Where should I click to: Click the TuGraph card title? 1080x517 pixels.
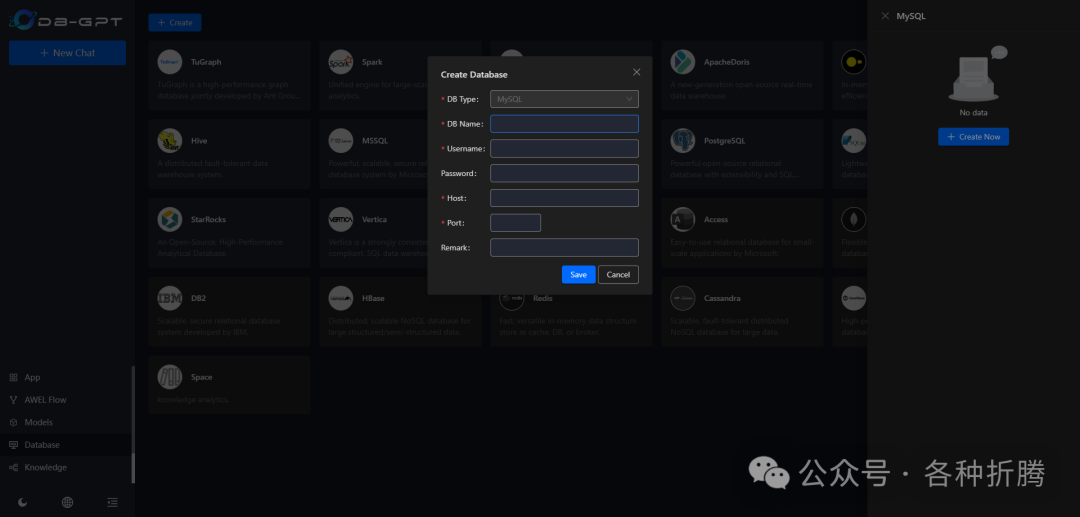click(x=206, y=62)
